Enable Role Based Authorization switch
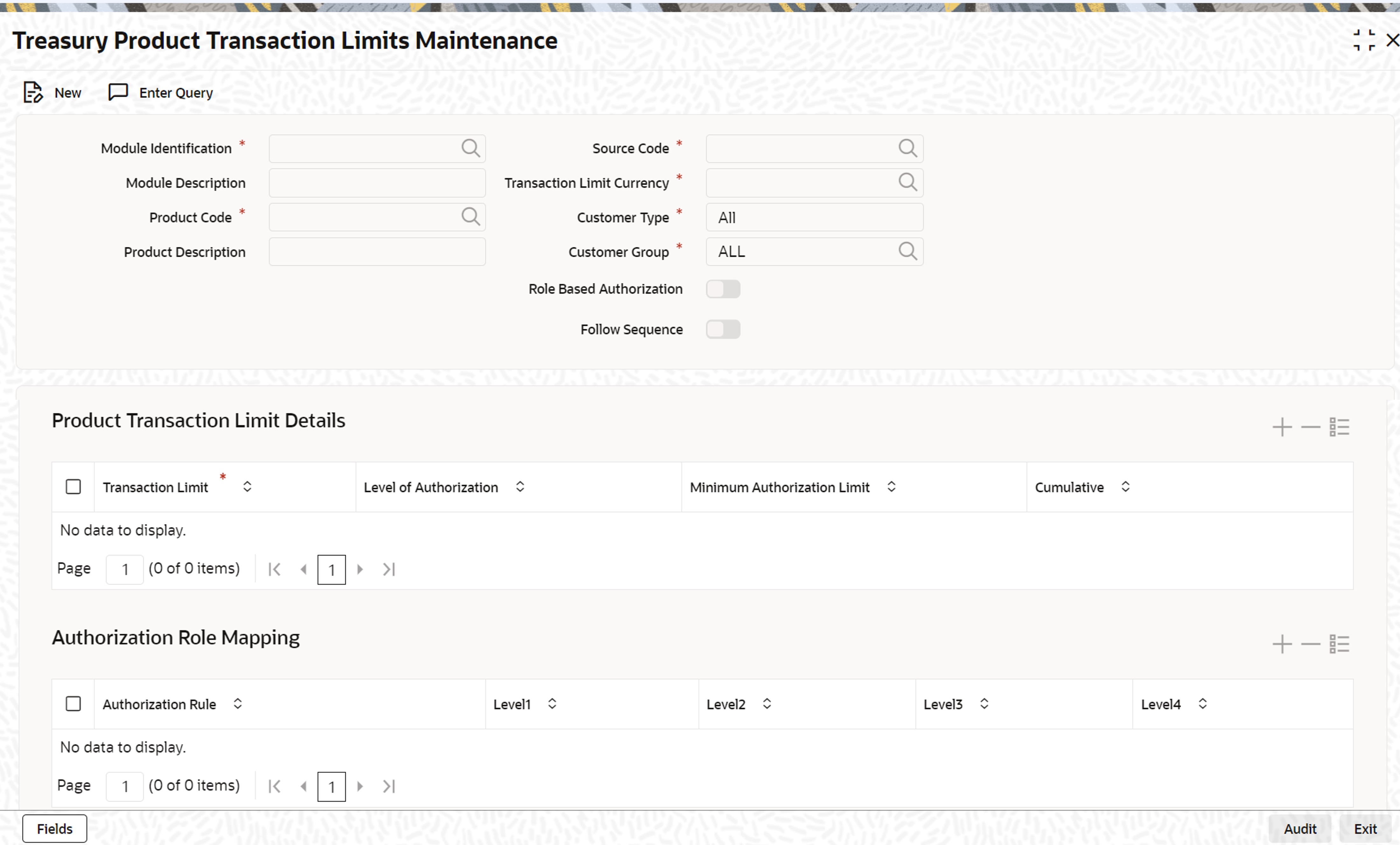 click(723, 289)
